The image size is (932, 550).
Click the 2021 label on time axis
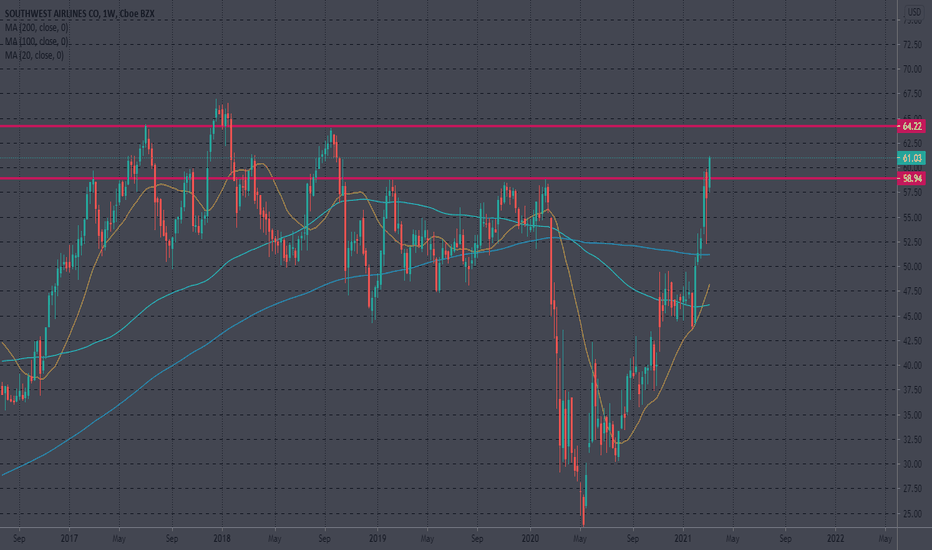coord(683,539)
